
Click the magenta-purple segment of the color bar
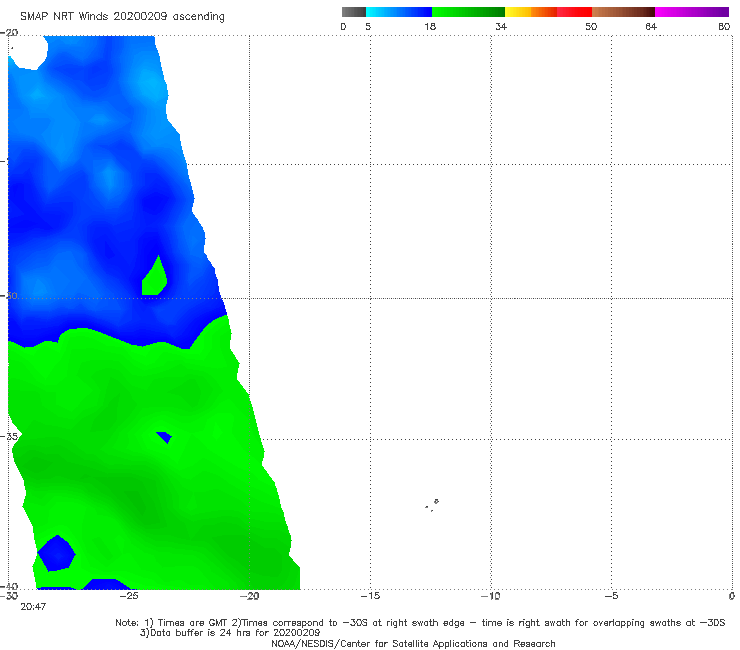tap(692, 12)
